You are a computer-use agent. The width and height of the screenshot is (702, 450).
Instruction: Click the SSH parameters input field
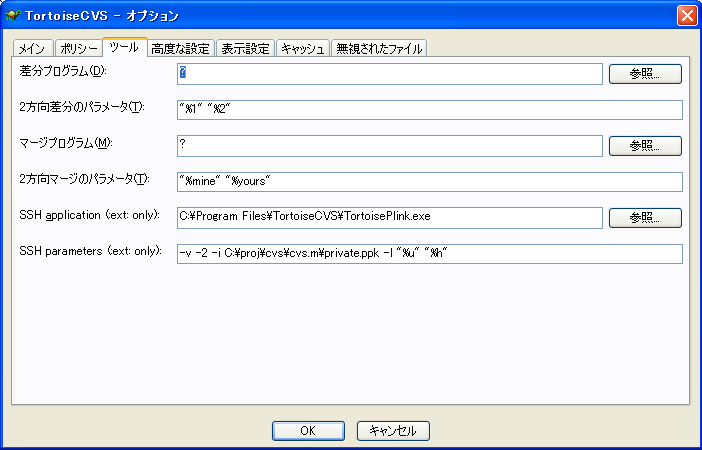click(429, 254)
